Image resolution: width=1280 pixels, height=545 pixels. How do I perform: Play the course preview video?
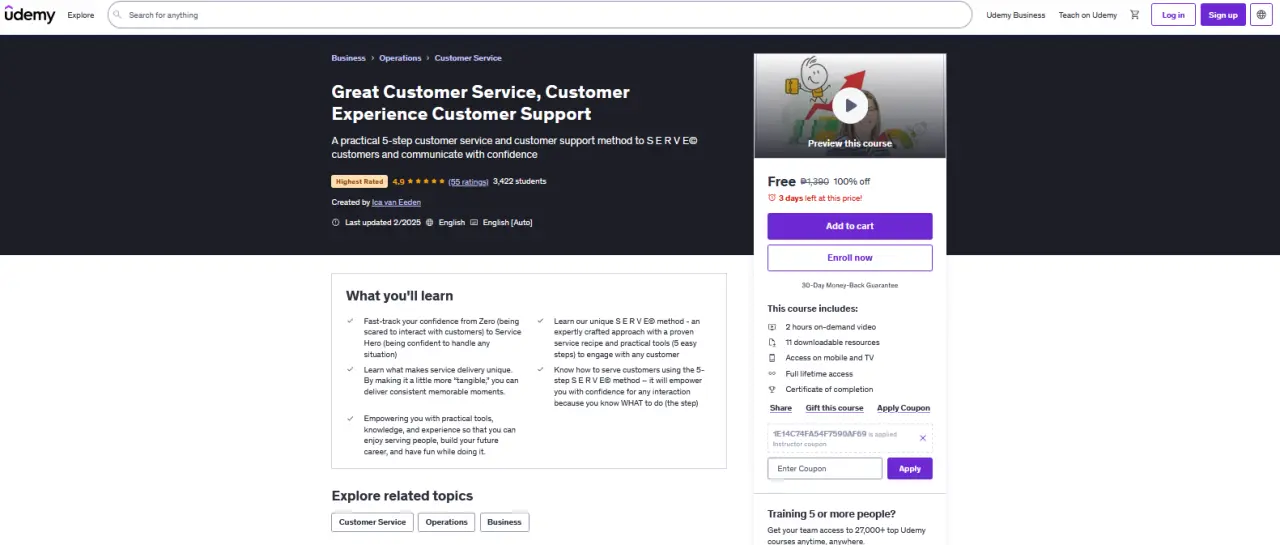[850, 105]
